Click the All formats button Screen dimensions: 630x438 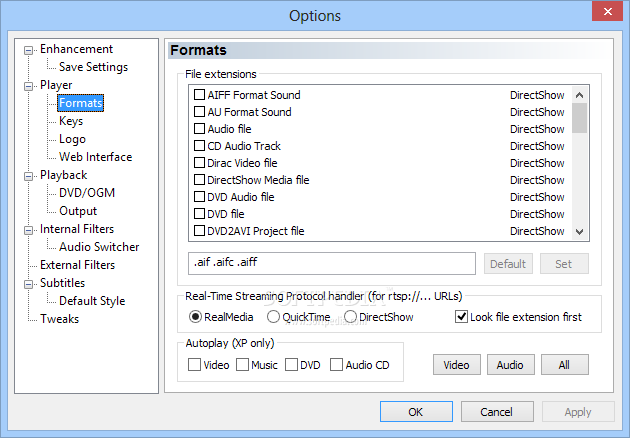[565, 364]
